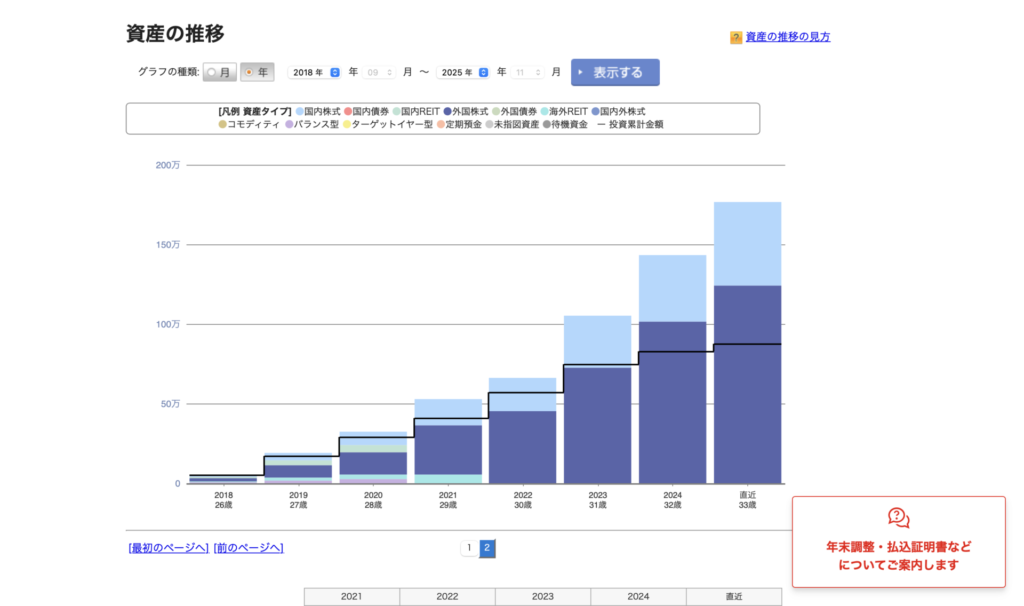
Task: Follow the 前のページへ link
Action: click(248, 548)
